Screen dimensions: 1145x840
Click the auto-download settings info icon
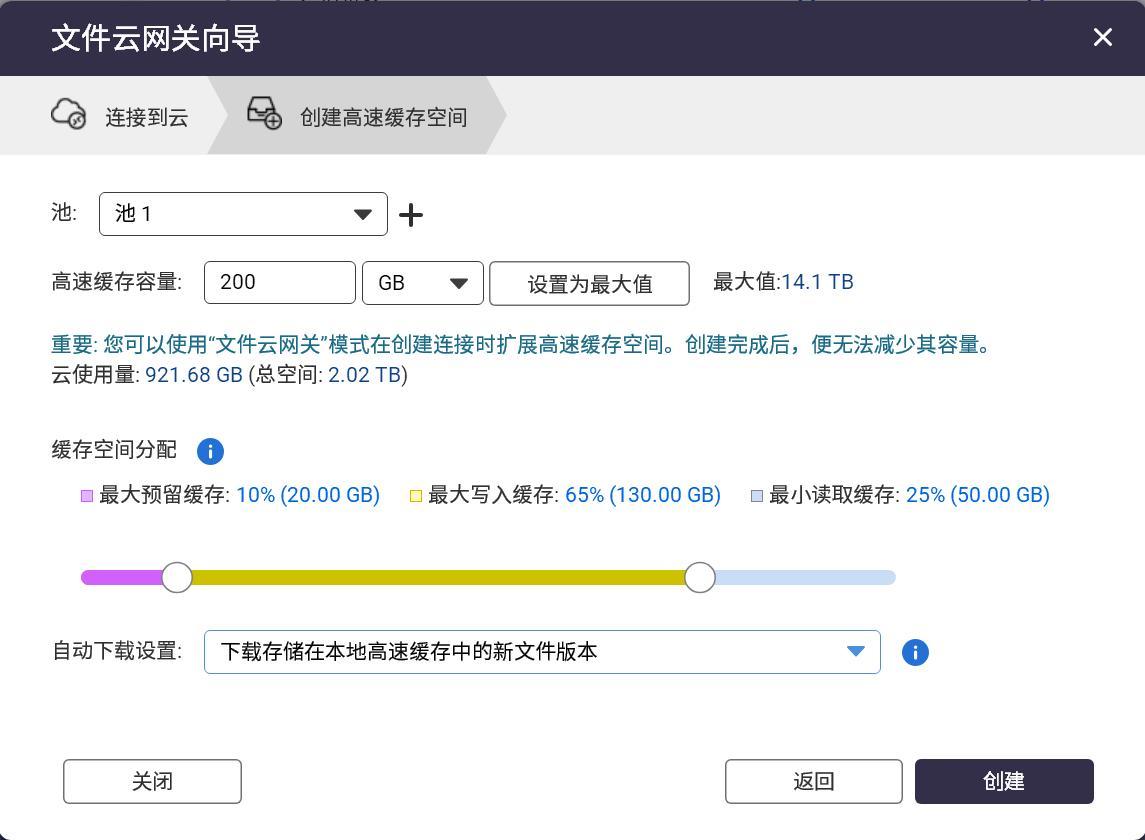915,653
